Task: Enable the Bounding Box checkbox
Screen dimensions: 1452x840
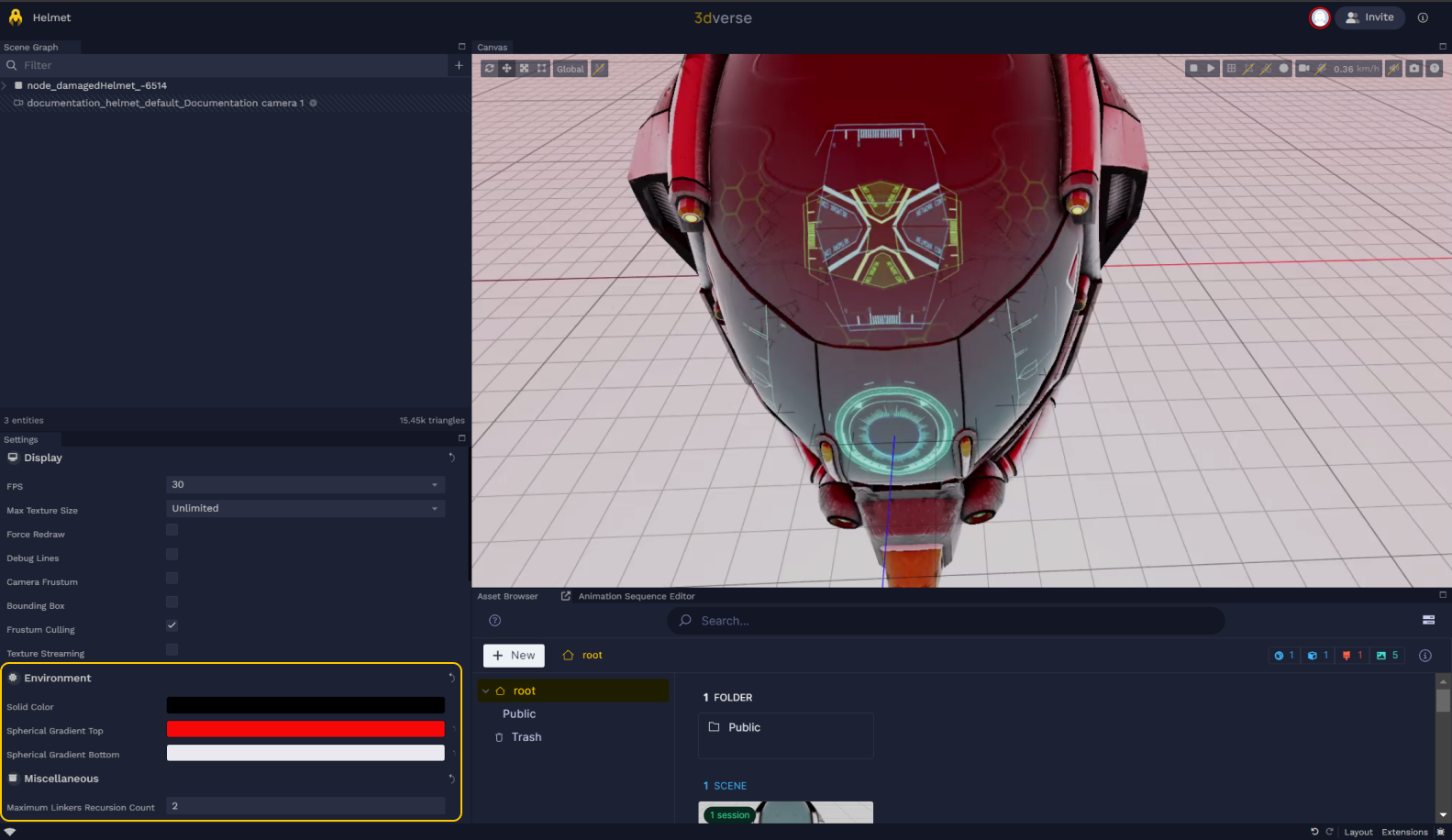Action: click(172, 602)
